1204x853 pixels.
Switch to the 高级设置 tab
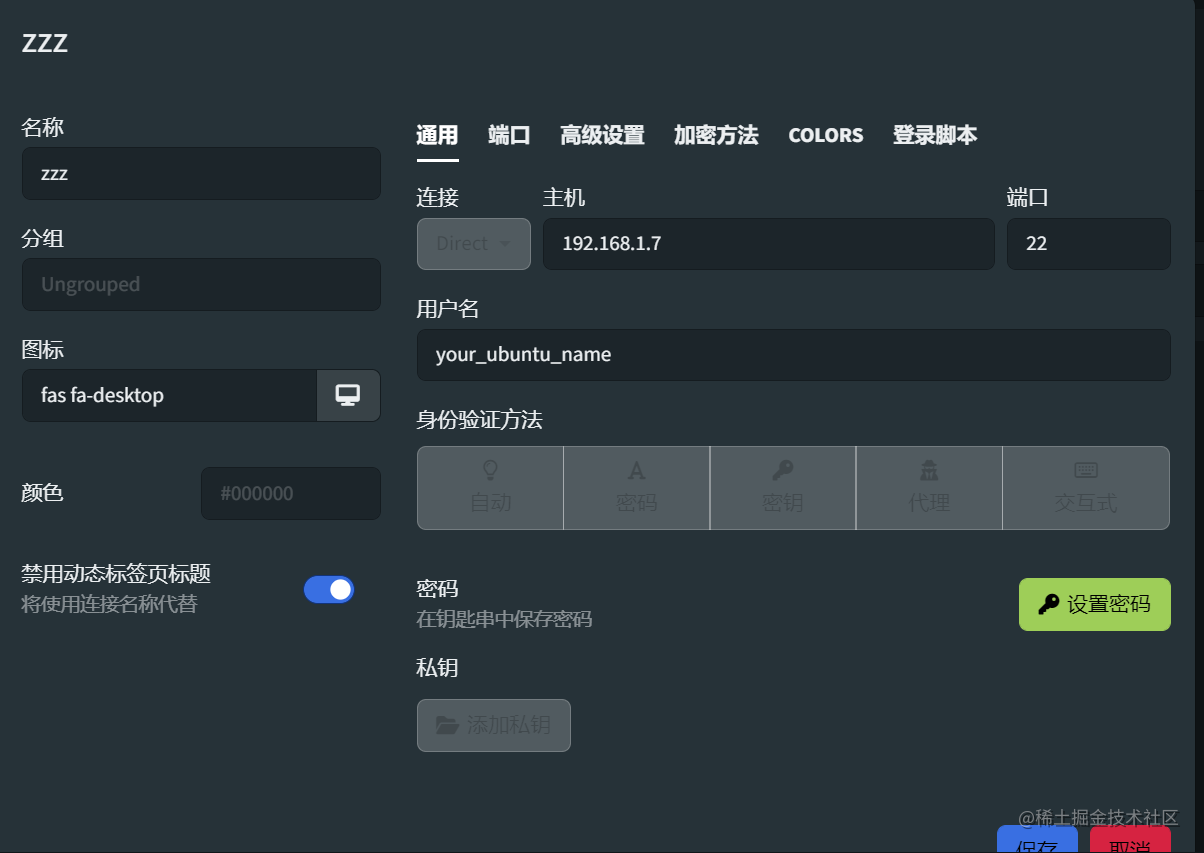[x=603, y=134]
